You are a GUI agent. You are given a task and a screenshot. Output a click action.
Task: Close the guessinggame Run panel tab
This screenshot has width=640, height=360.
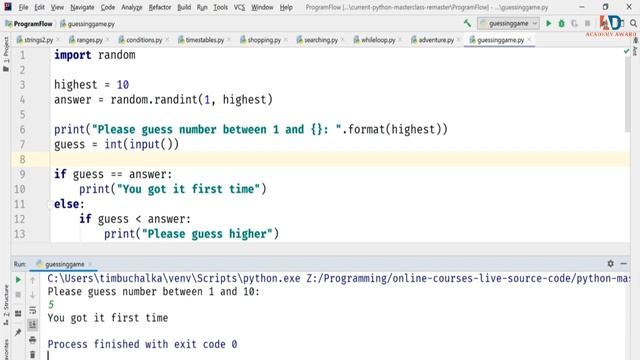90,264
